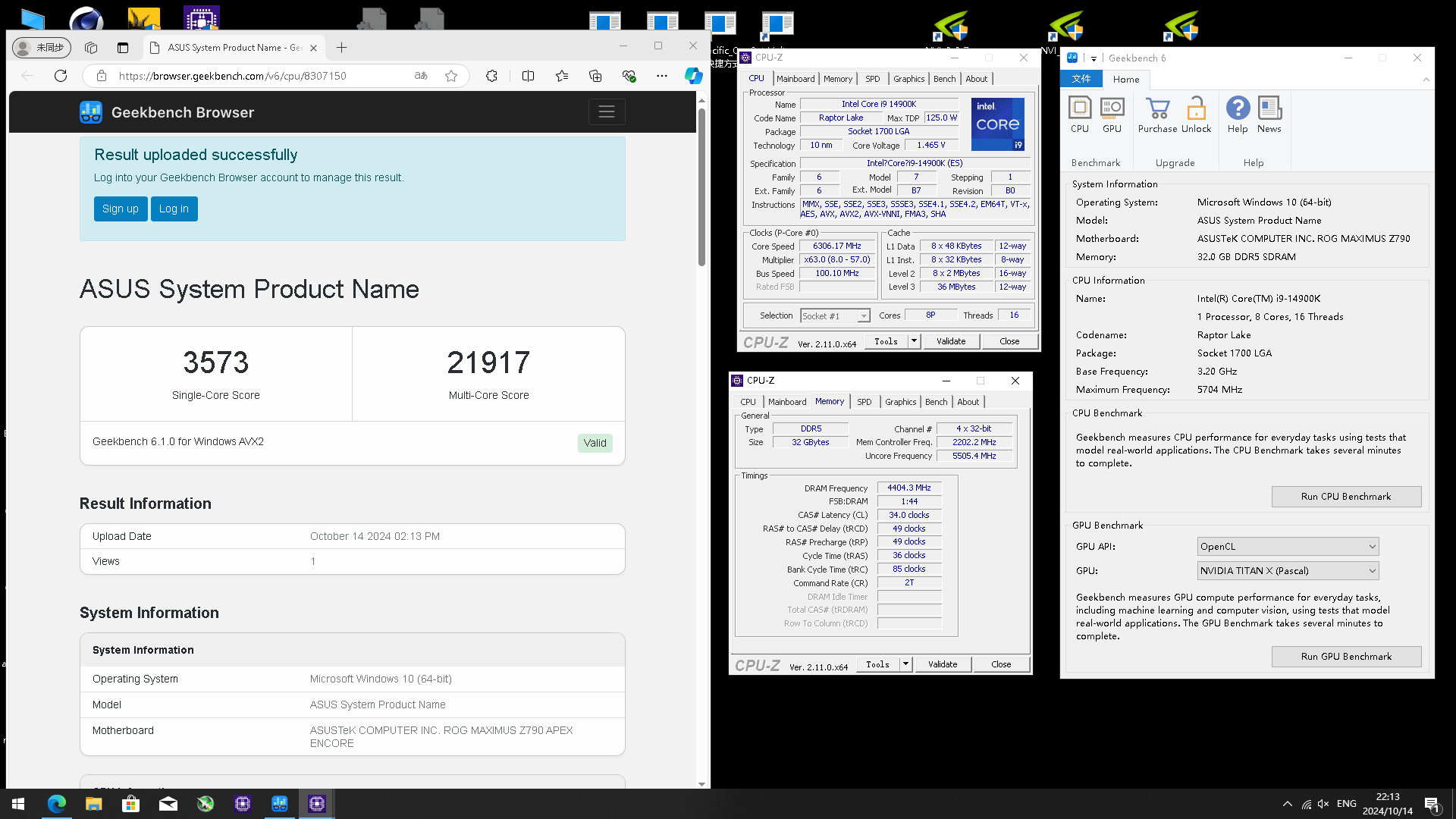Expand Tools dropdown arrow in upper CPU-Z window
This screenshot has height=819, width=1456.
(914, 341)
